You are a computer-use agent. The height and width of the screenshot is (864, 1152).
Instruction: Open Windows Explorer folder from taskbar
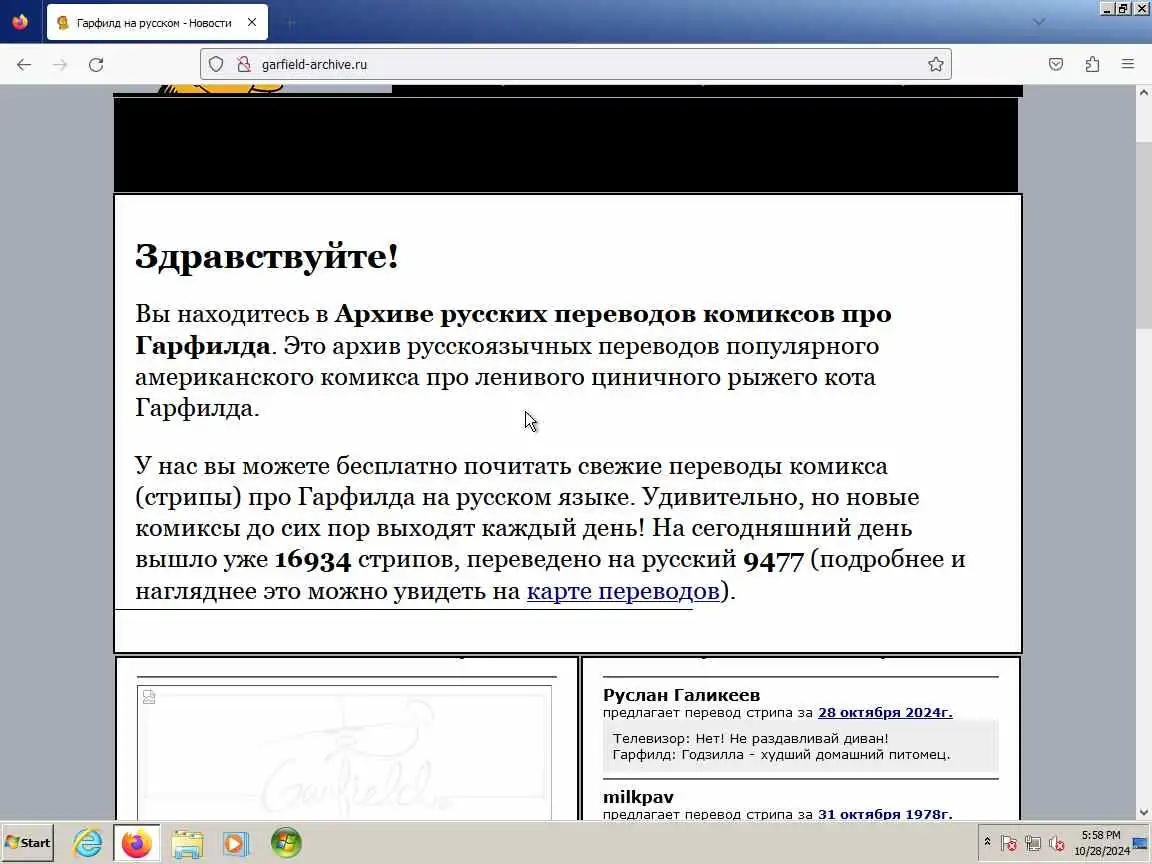[x=187, y=843]
